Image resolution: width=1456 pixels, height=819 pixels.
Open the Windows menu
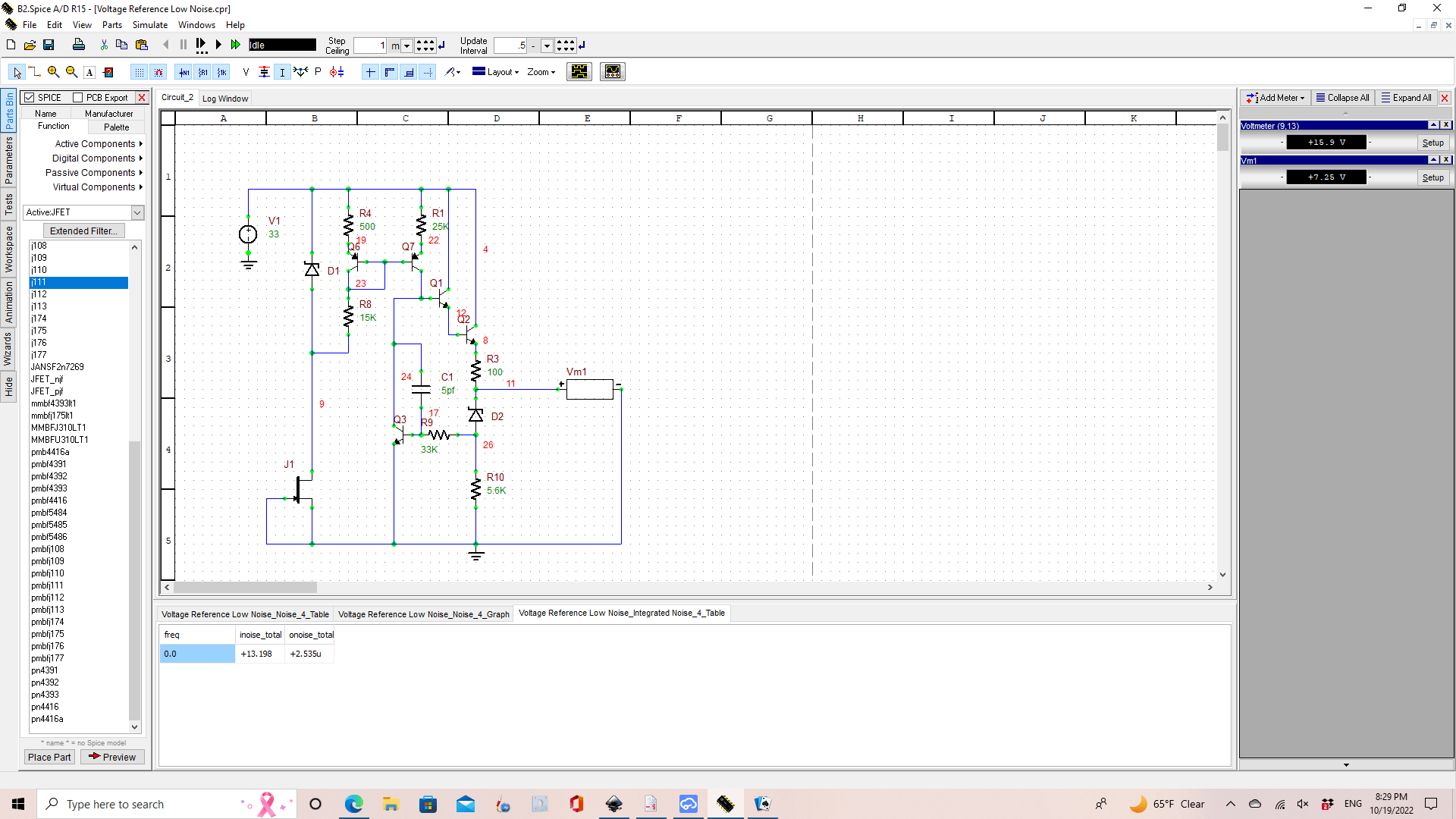point(196,25)
